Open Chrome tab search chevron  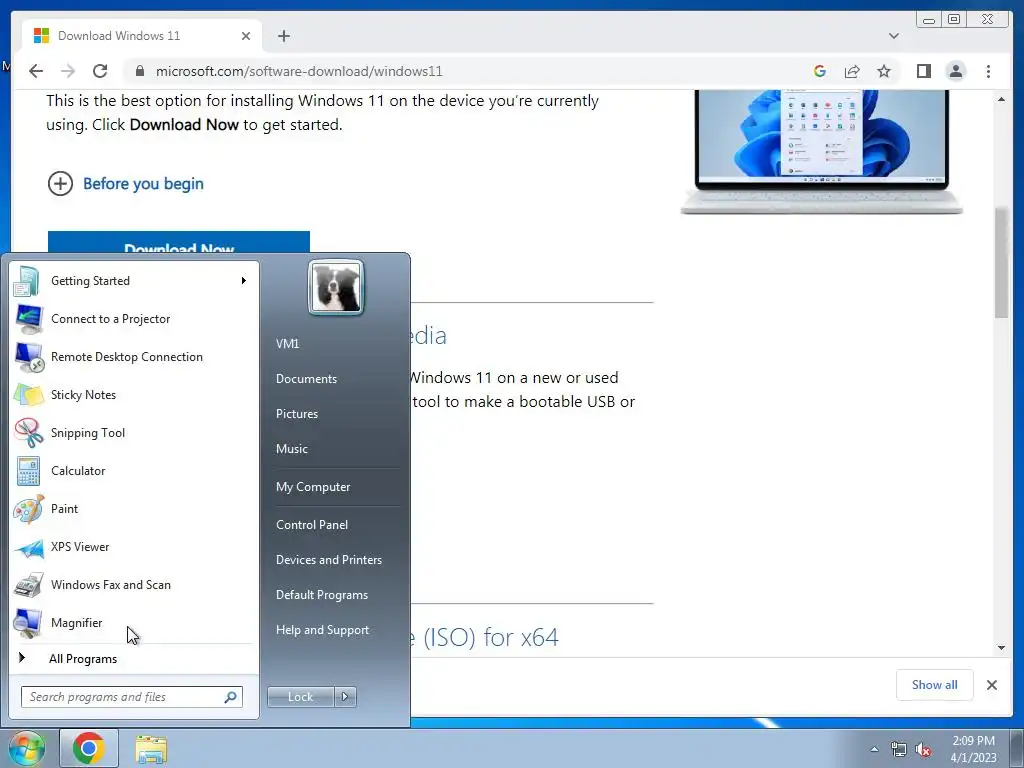coord(894,36)
